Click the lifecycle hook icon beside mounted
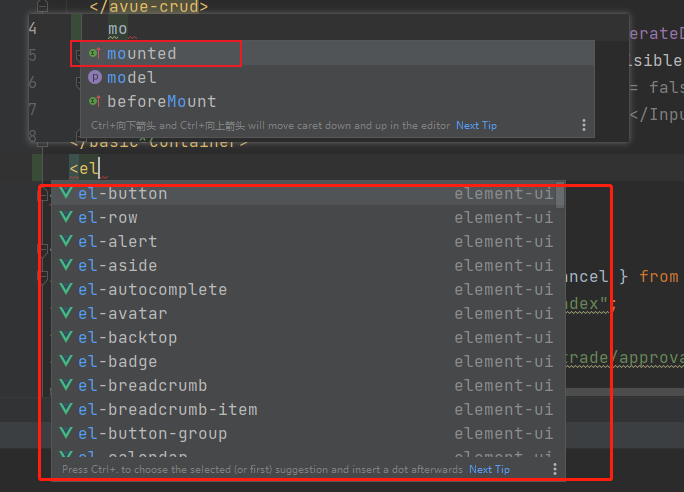Screen dimensions: 684x492 point(95,53)
